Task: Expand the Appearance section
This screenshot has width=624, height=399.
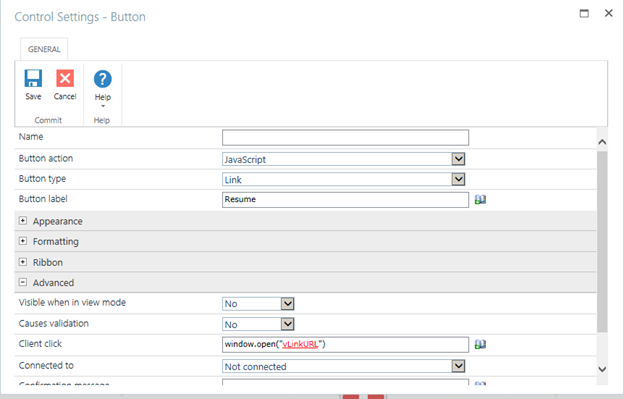Action: [23, 220]
